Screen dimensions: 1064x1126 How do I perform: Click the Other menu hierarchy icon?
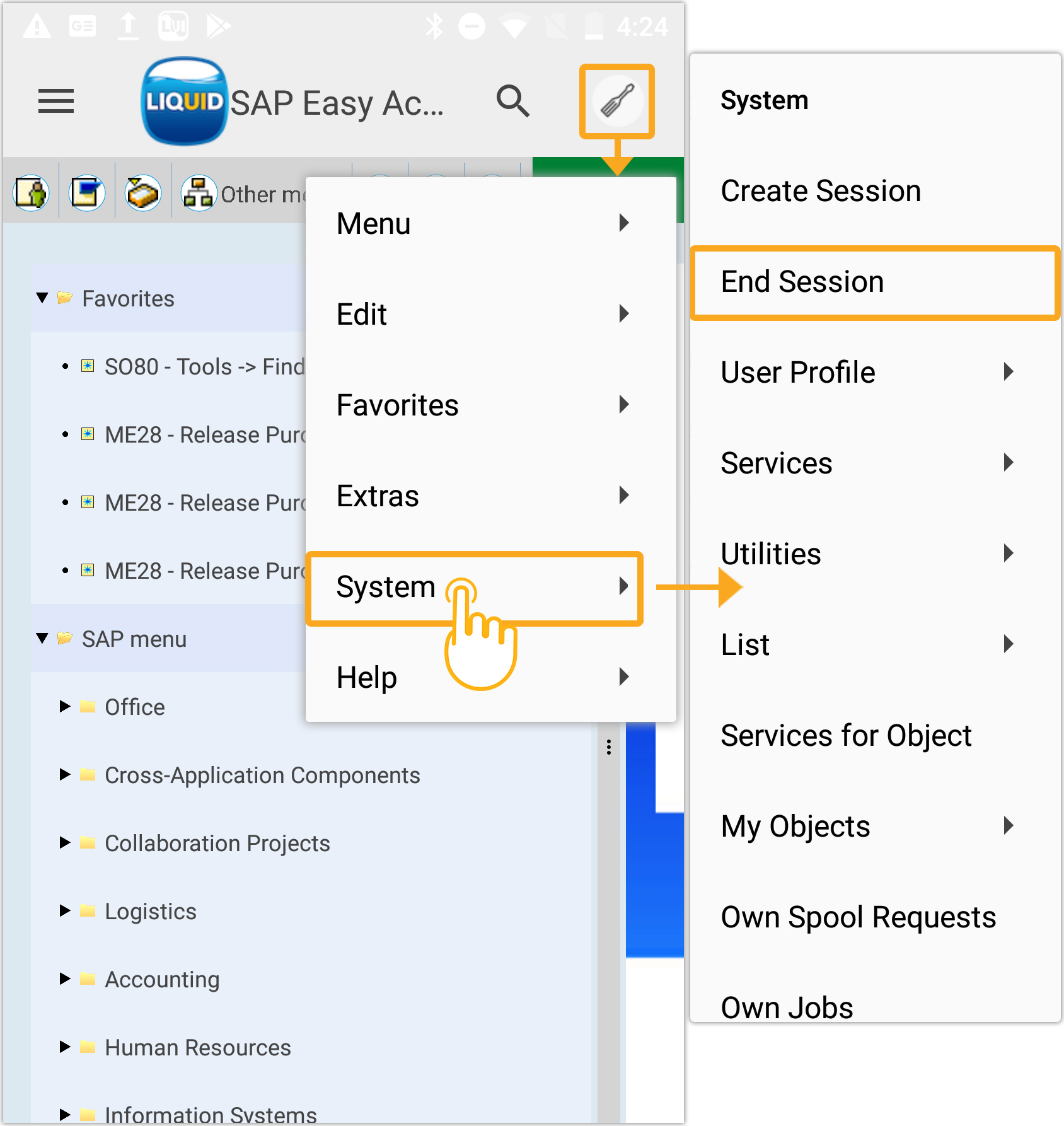pyautogui.click(x=199, y=193)
